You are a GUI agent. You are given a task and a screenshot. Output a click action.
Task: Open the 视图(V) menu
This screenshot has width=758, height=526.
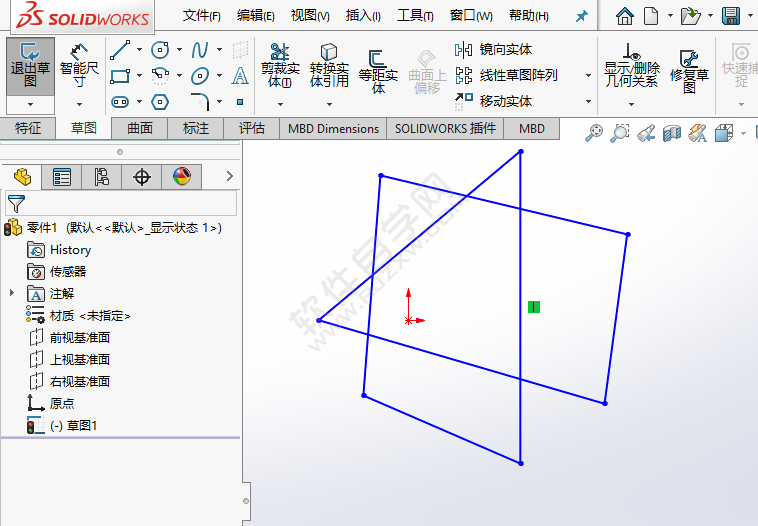310,16
